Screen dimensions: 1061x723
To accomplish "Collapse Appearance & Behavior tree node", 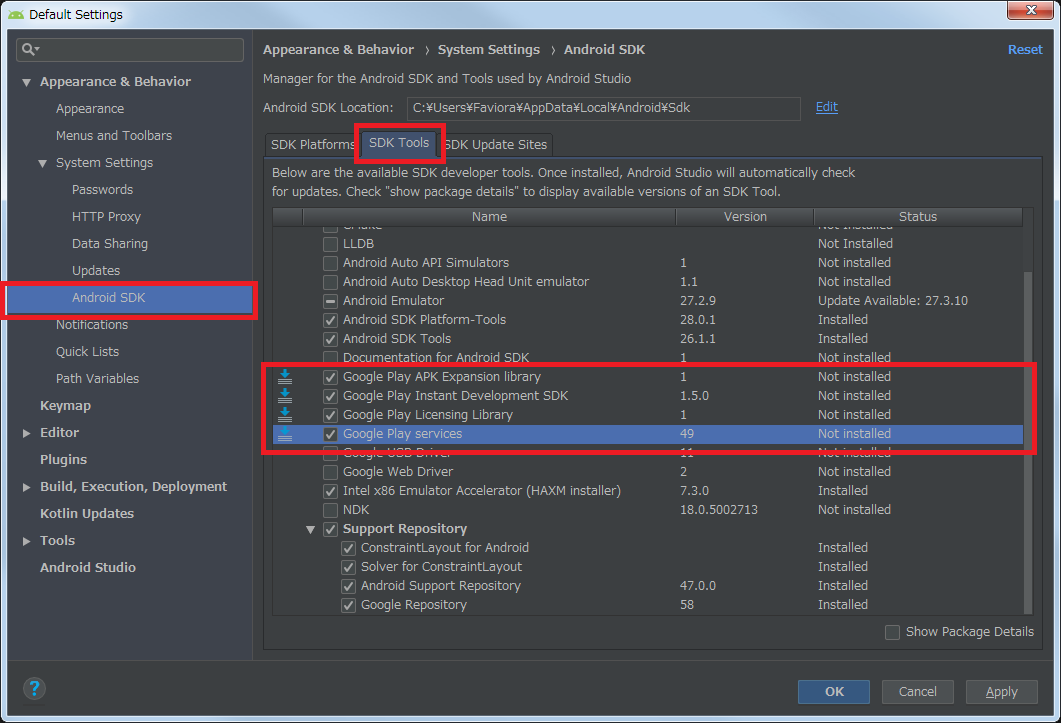I will tap(26, 82).
